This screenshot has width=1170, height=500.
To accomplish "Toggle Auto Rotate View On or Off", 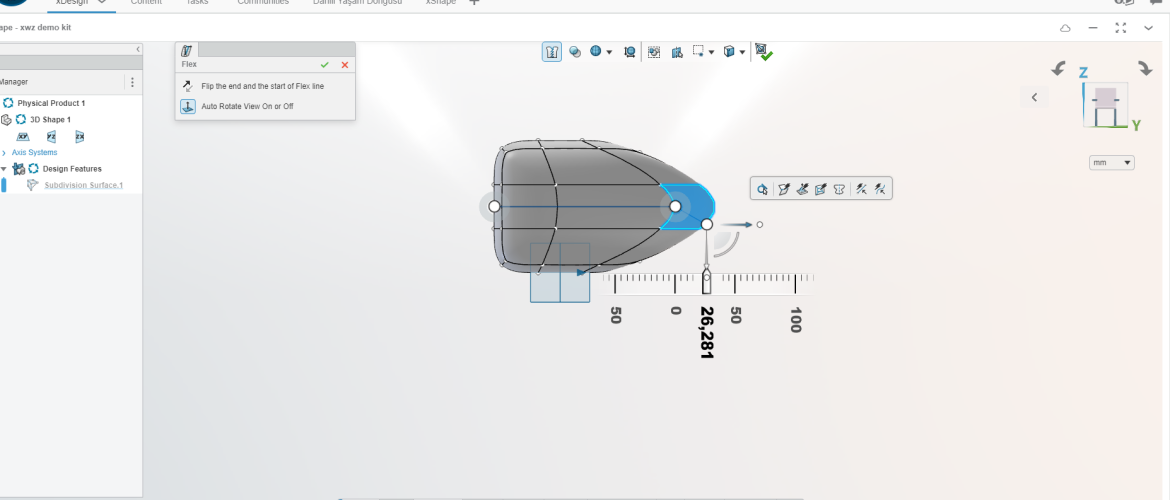I will [x=187, y=106].
